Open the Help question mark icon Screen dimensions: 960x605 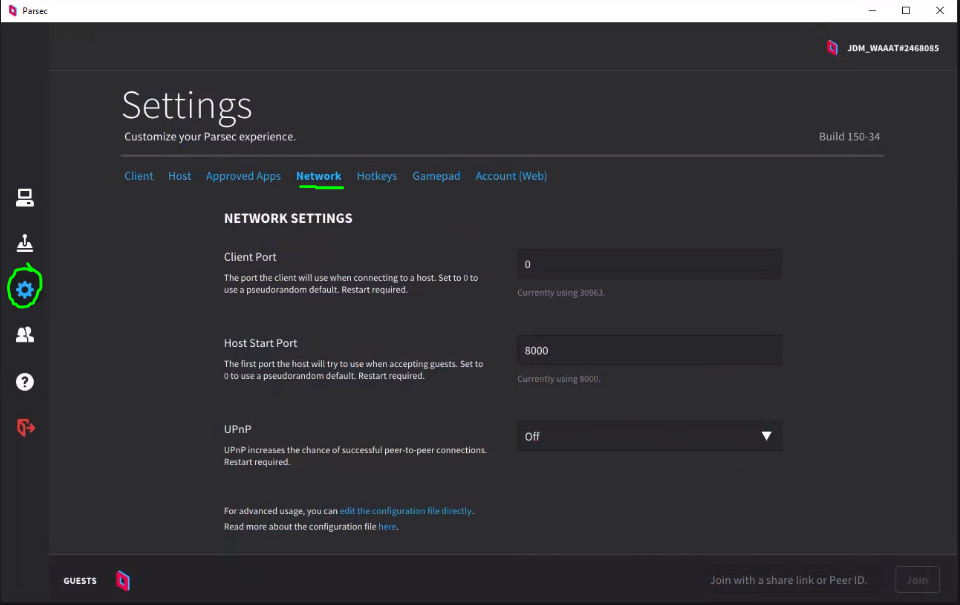pyautogui.click(x=24, y=382)
